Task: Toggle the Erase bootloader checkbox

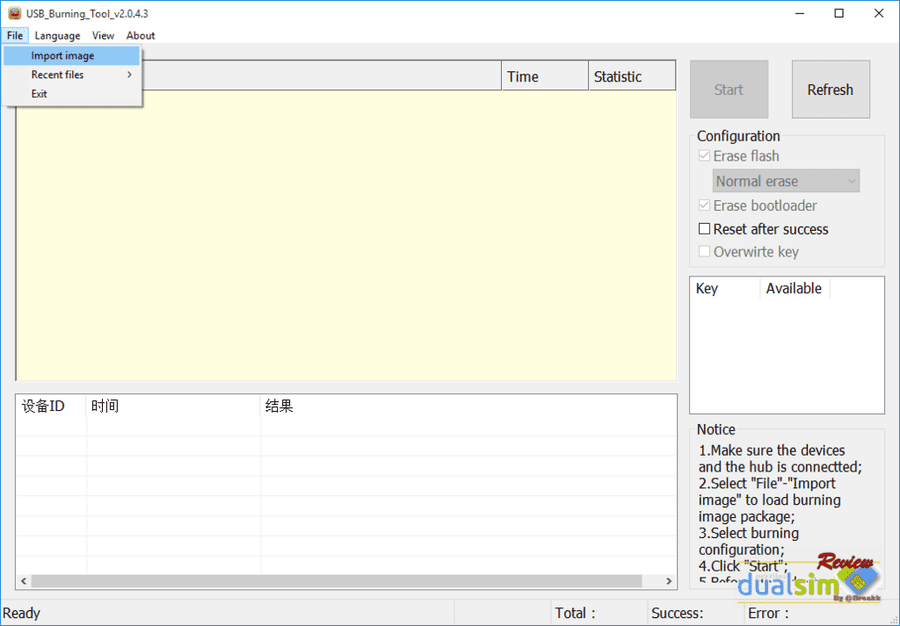Action: pos(704,205)
